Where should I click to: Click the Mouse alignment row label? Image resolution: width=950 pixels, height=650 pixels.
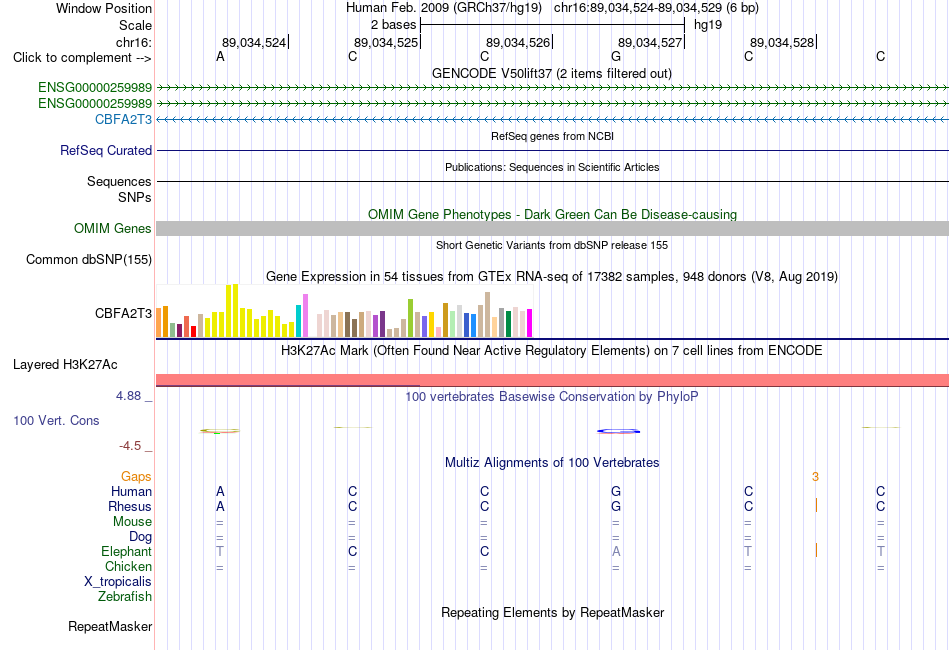click(x=132, y=522)
